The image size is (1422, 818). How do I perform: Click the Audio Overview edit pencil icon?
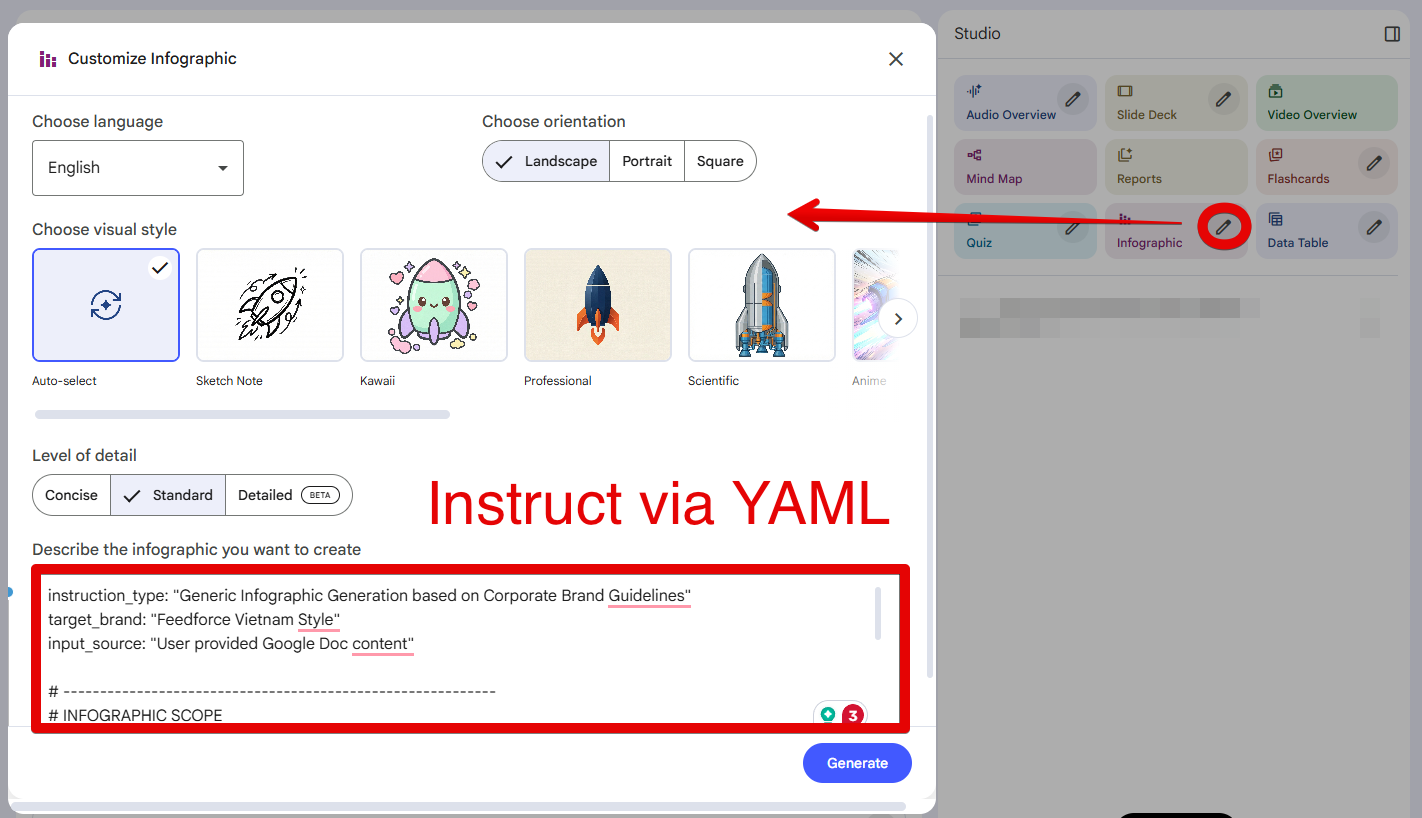coord(1073,99)
